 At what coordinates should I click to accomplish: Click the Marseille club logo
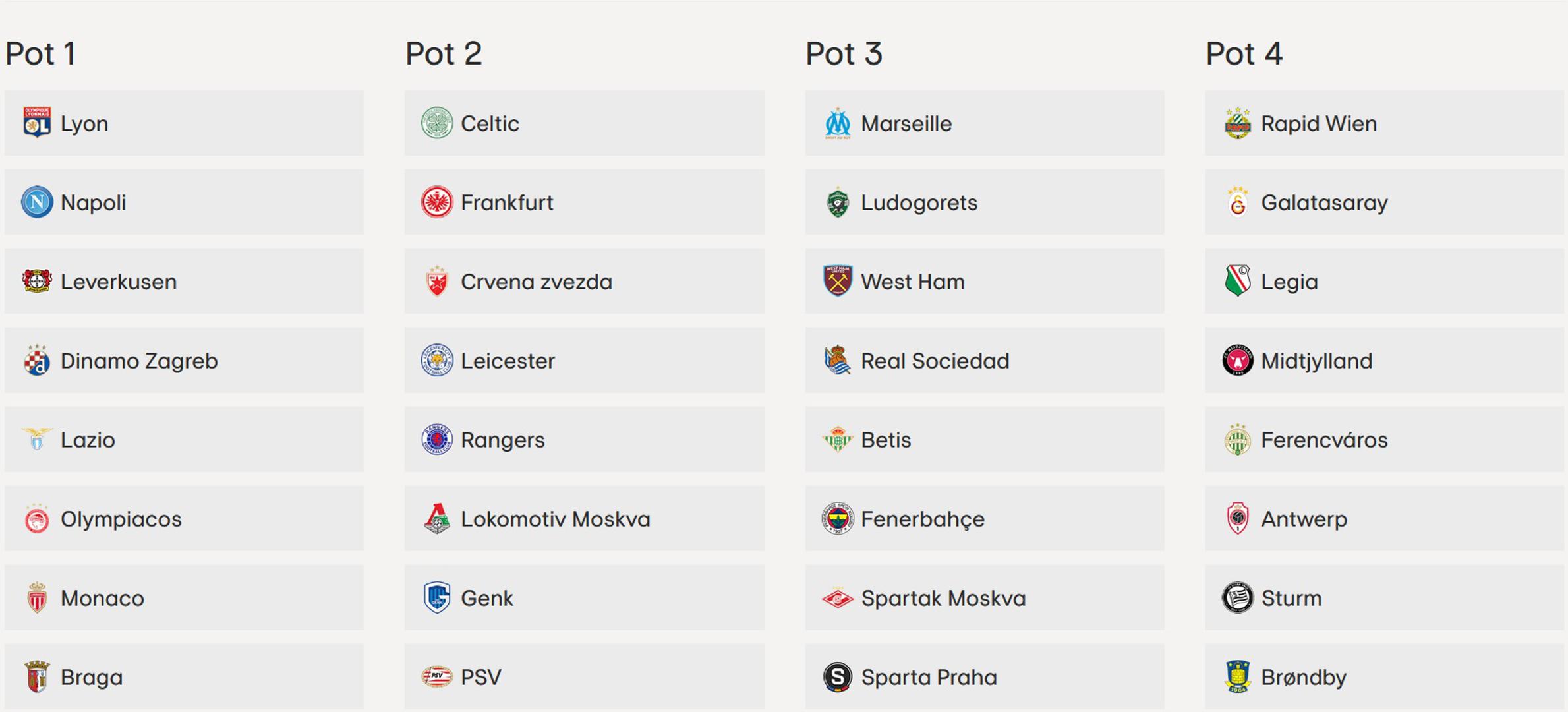tap(838, 123)
